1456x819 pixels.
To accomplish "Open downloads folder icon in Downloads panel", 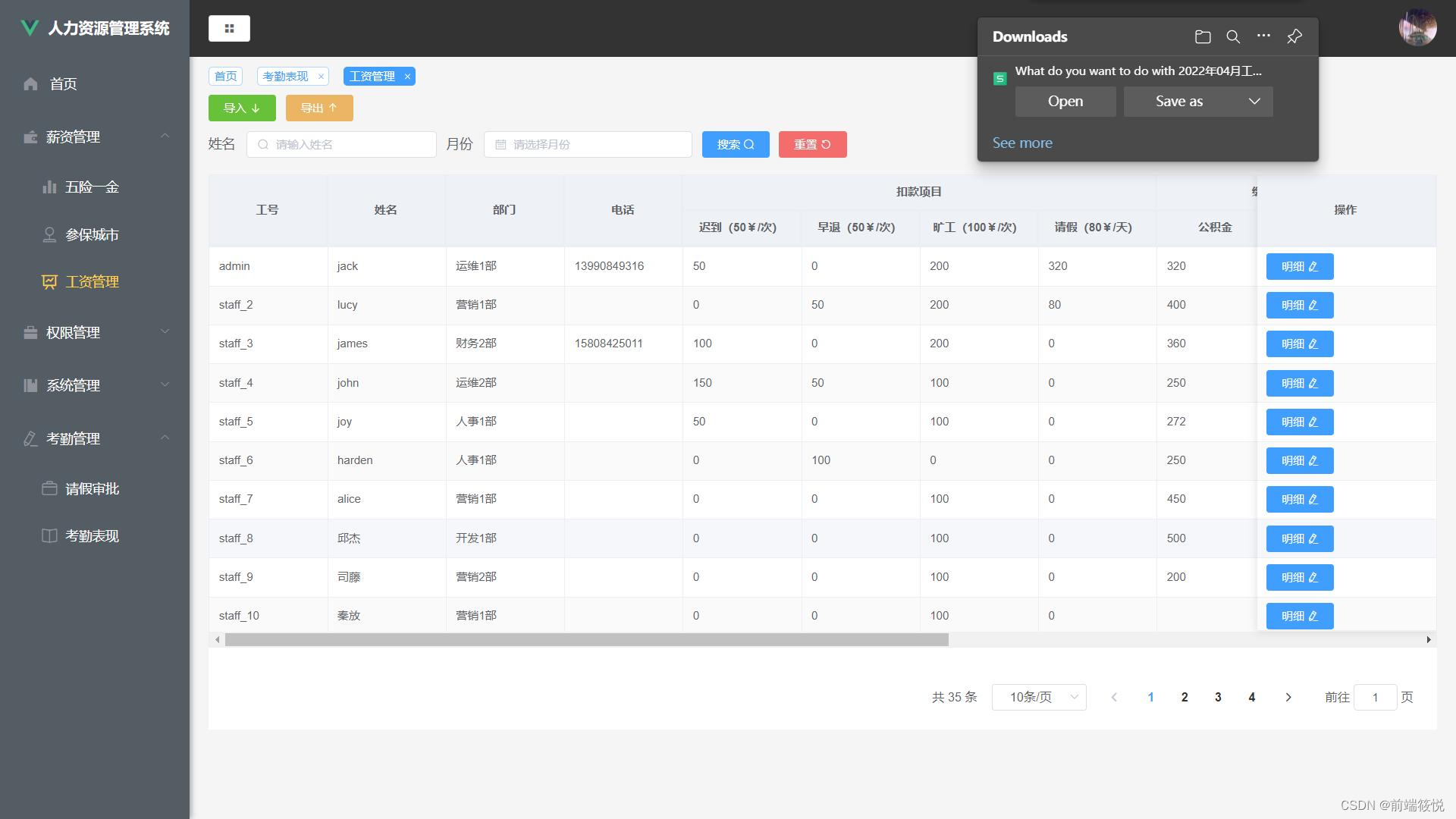I will 1203,36.
